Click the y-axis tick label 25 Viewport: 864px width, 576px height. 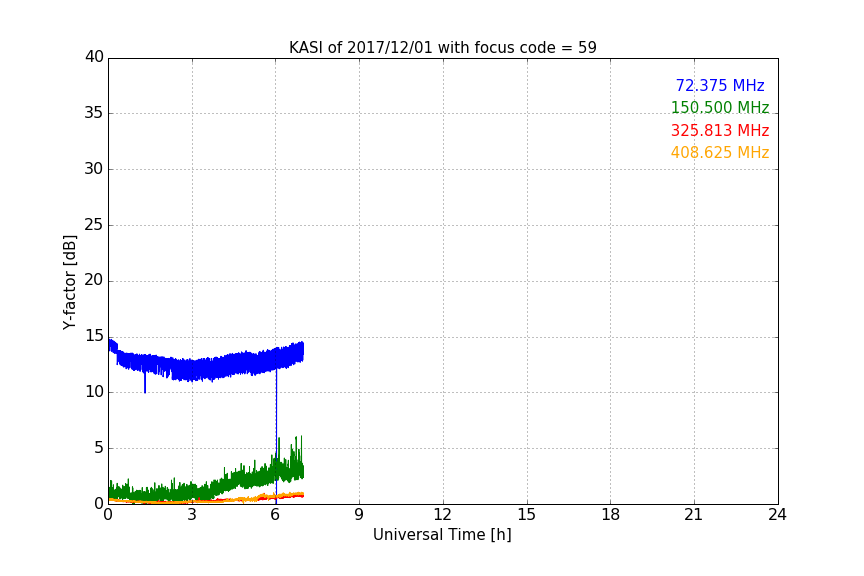coord(94,225)
